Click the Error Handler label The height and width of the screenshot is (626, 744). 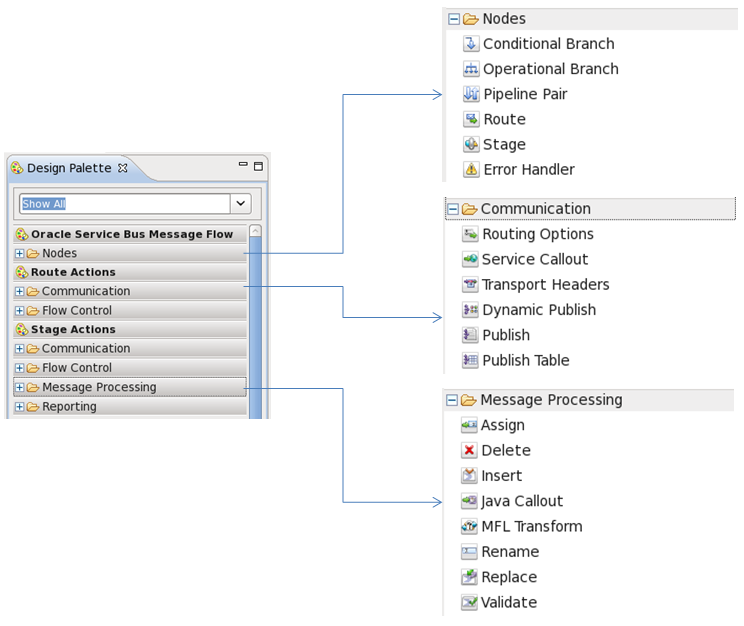[x=529, y=169]
